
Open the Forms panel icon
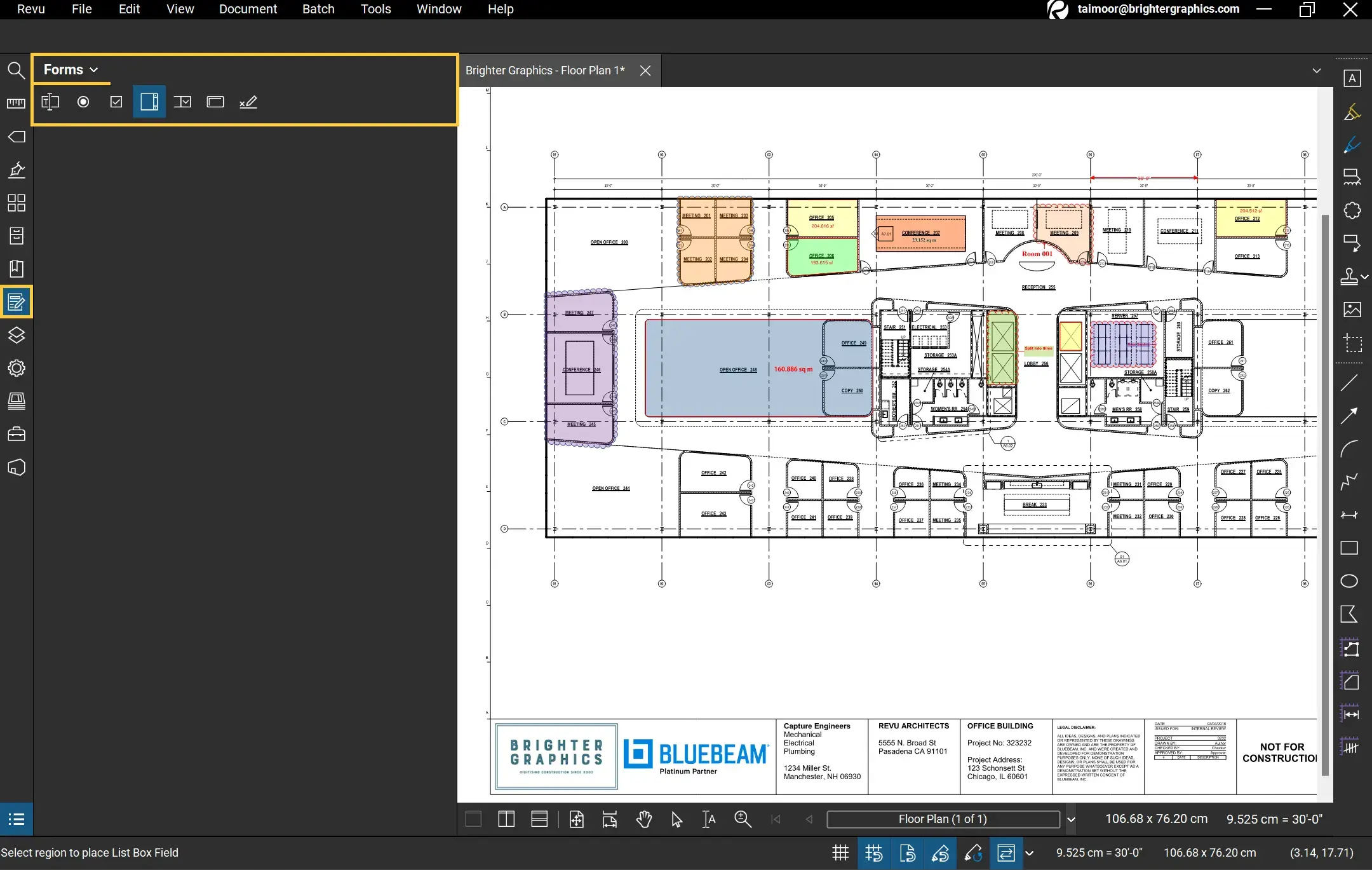(x=16, y=302)
